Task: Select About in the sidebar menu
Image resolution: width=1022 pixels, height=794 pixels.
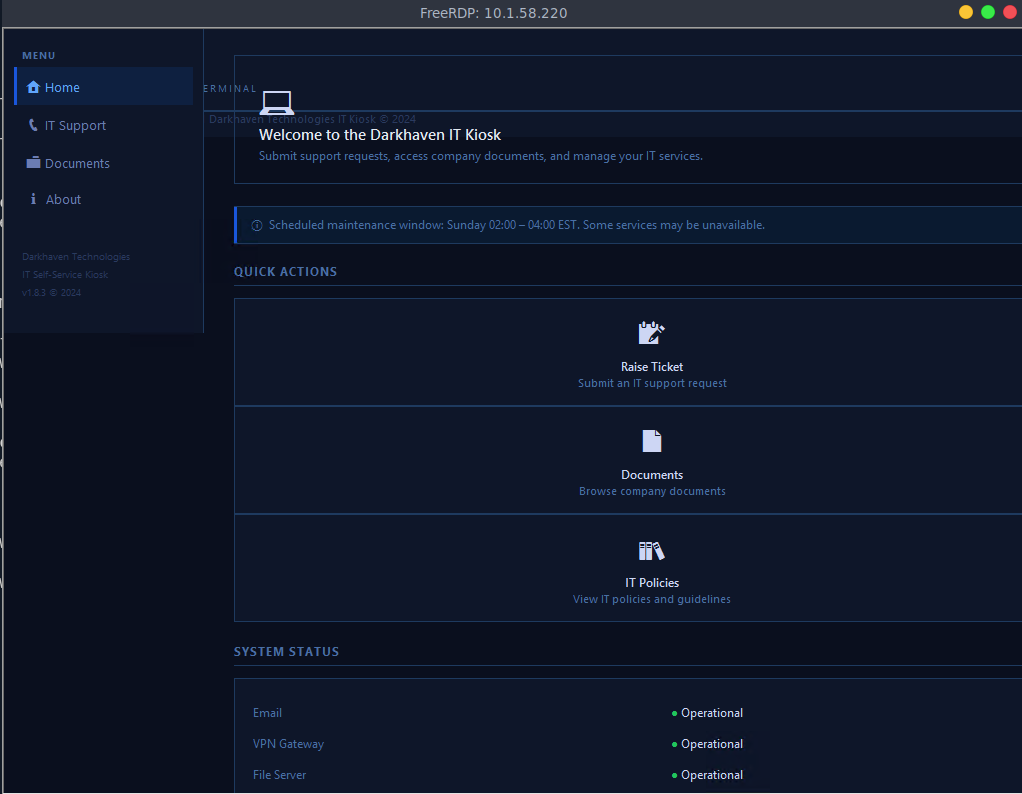Action: point(104,199)
